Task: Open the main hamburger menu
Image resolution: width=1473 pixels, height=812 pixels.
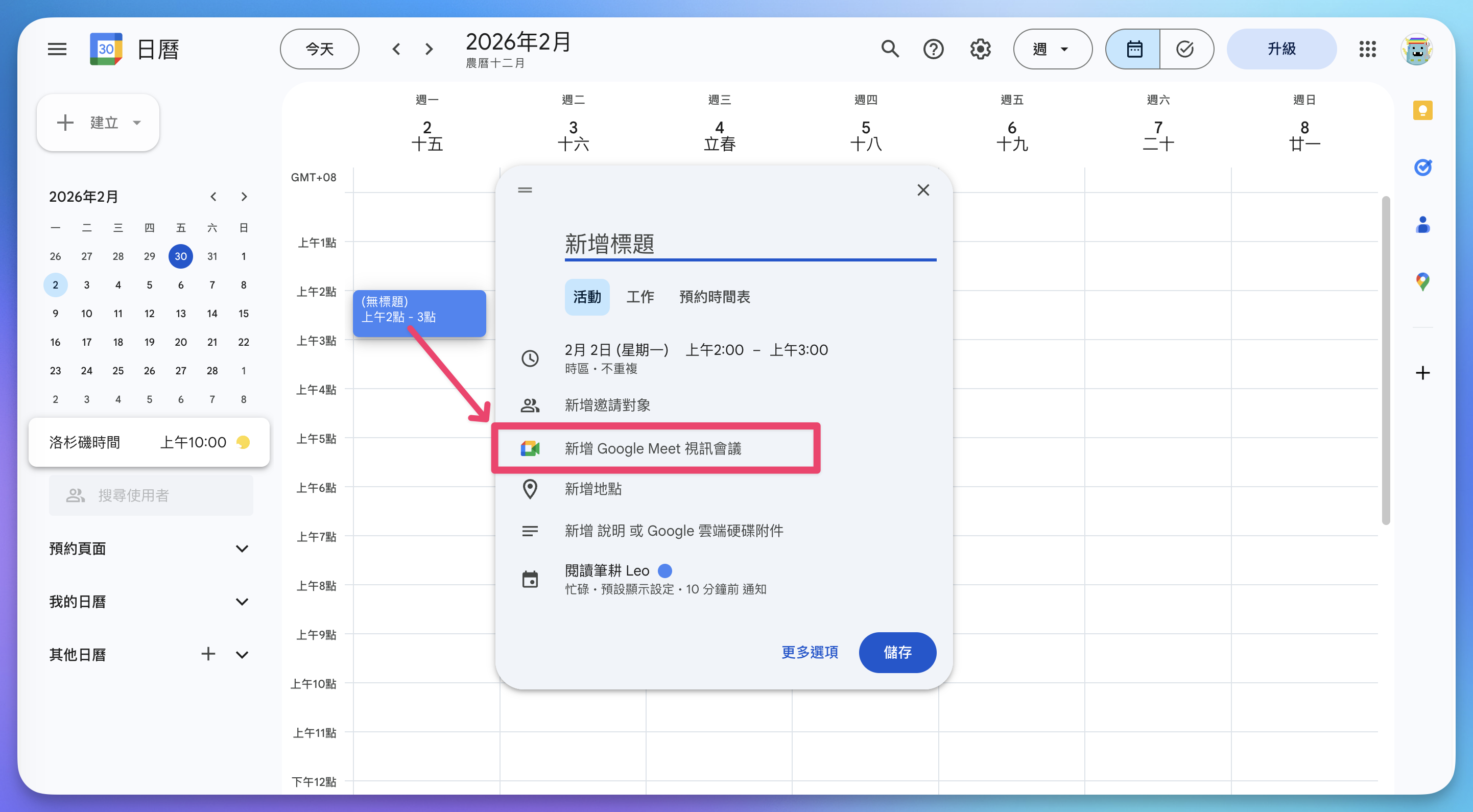Action: (57, 49)
